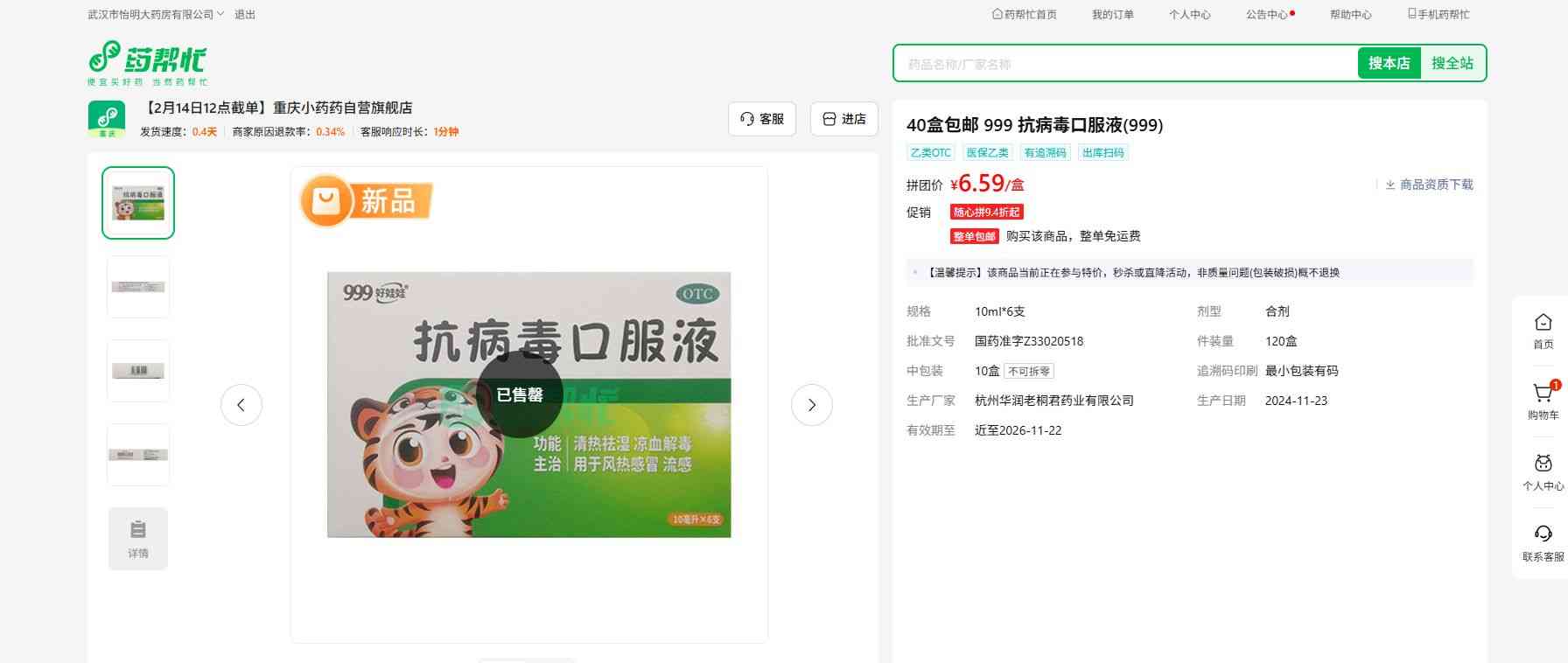This screenshot has height=663, width=1568.
Task: Click 客服 button beside store name
Action: (762, 119)
